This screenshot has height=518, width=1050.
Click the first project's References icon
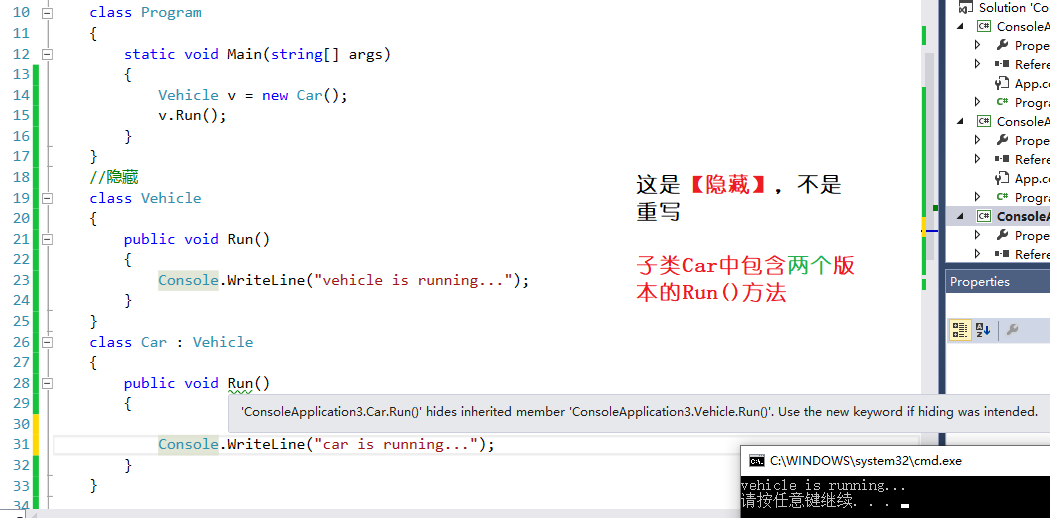click(x=1002, y=64)
